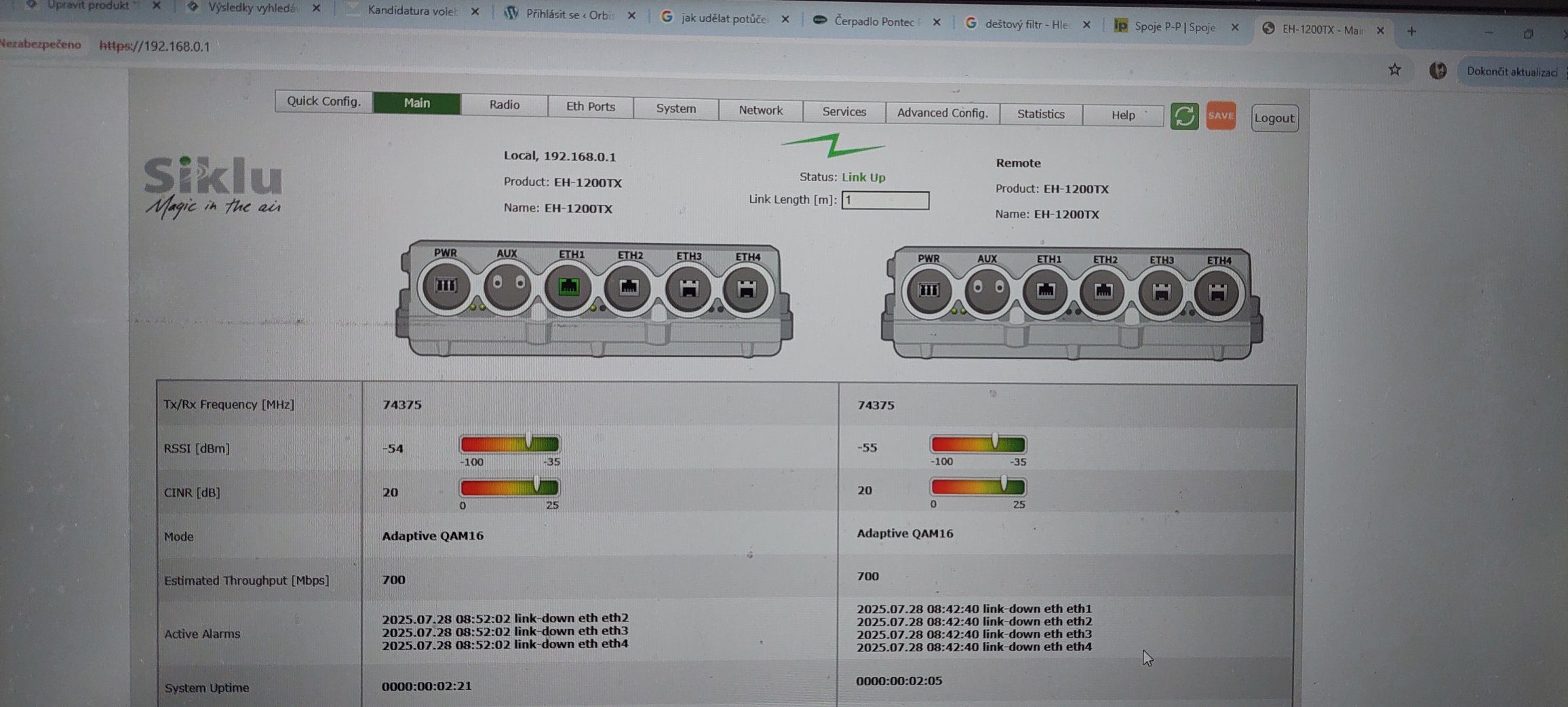The height and width of the screenshot is (707, 1568).
Task: Switch to Kandidatura voleb browser tab
Action: [412, 11]
